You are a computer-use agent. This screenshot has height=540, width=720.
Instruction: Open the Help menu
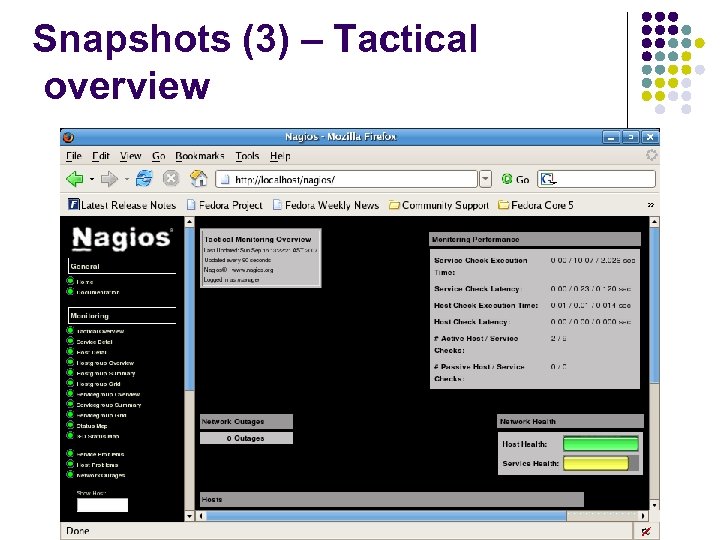click(280, 156)
